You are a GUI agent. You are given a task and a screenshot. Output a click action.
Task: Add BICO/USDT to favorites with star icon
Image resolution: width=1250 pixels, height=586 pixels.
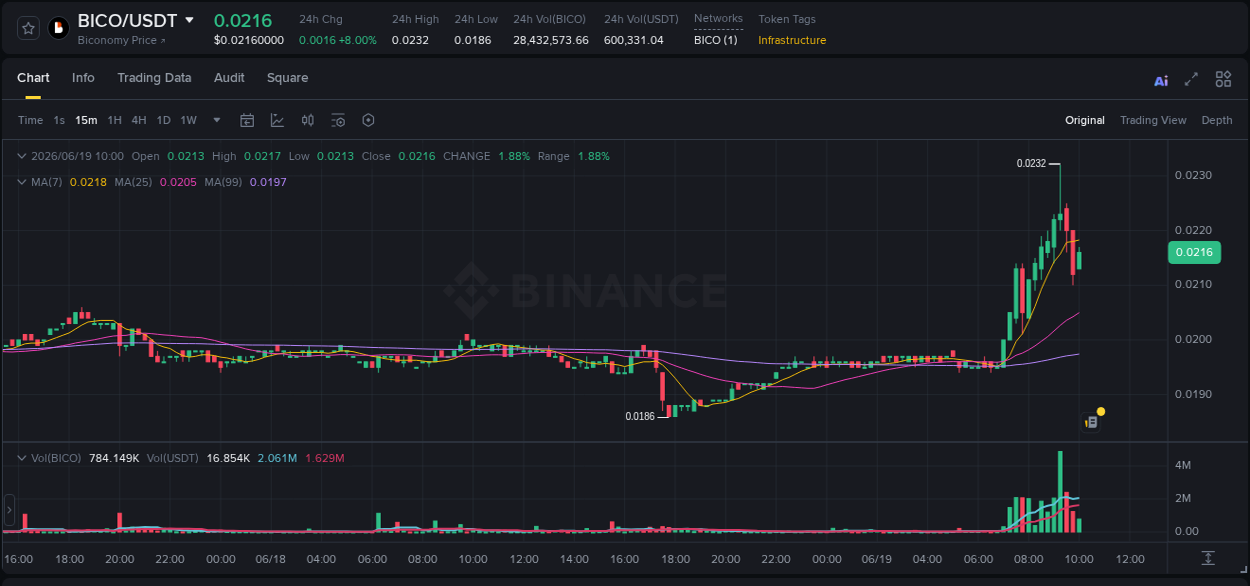tap(29, 28)
